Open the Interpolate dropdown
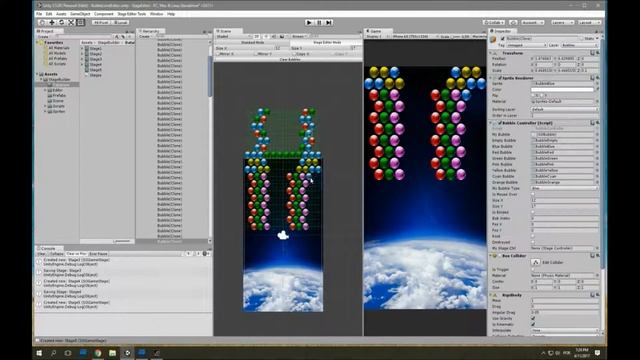Screen dimensions: 640x360 pyautogui.click(x=564, y=330)
